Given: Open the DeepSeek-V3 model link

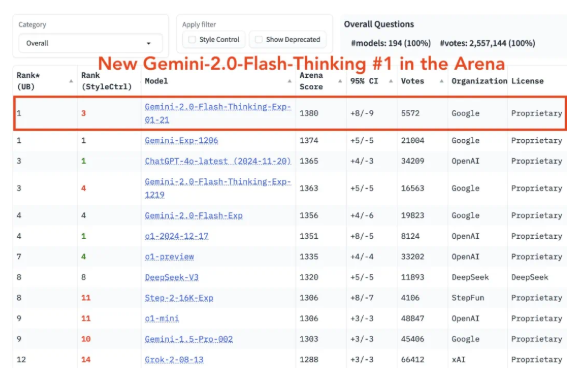Looking at the screenshot, I should coord(172,277).
